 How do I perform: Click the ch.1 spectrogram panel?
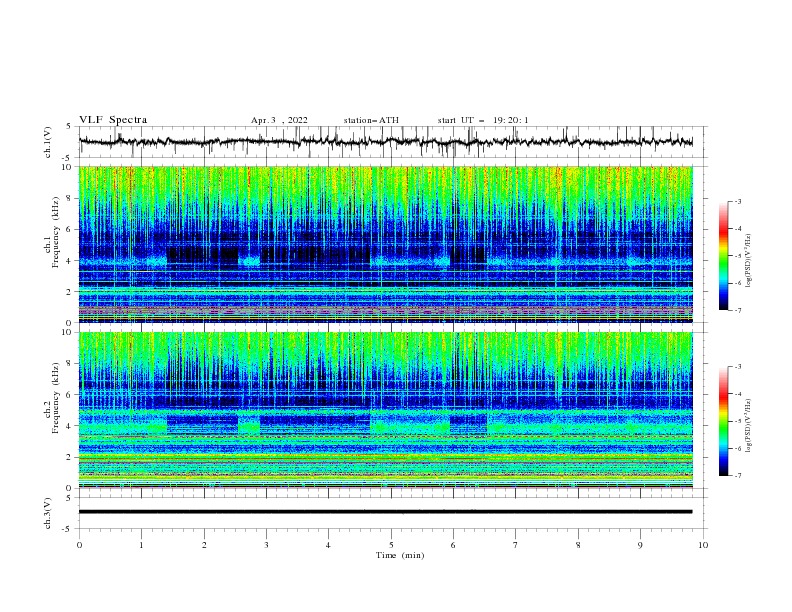tap(385, 244)
